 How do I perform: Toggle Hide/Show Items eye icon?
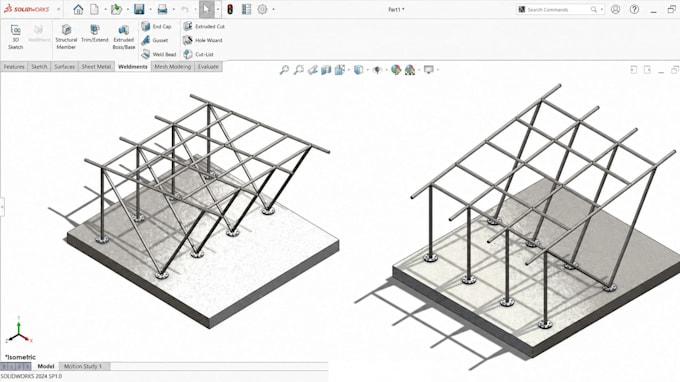pos(377,69)
